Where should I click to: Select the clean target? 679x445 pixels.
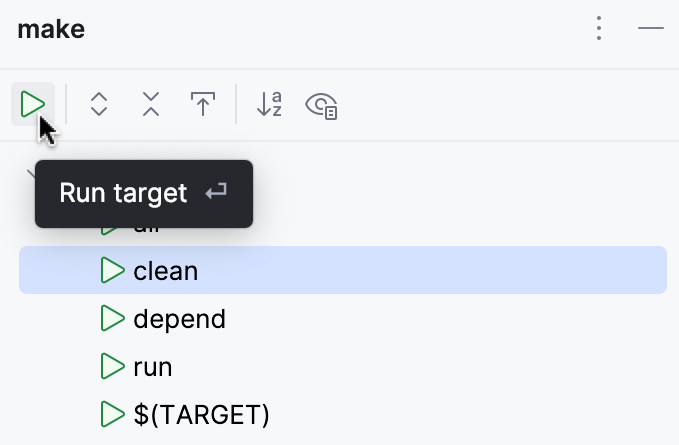(x=166, y=270)
